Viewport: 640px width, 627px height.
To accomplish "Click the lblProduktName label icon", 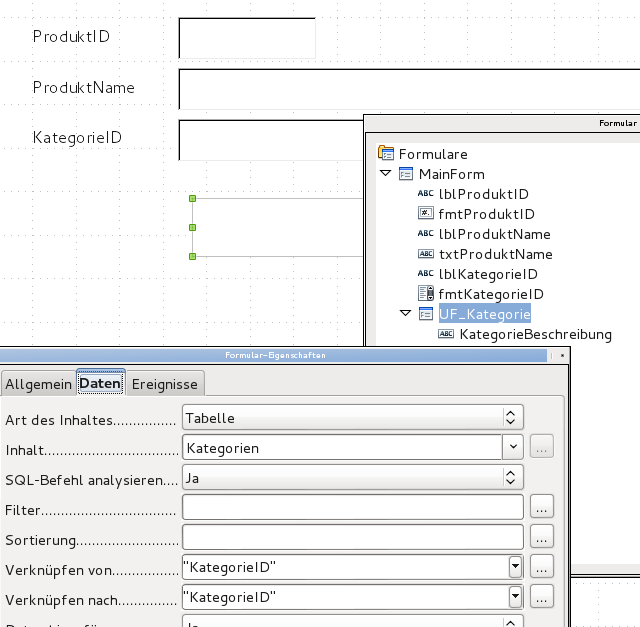I will [x=425, y=233].
